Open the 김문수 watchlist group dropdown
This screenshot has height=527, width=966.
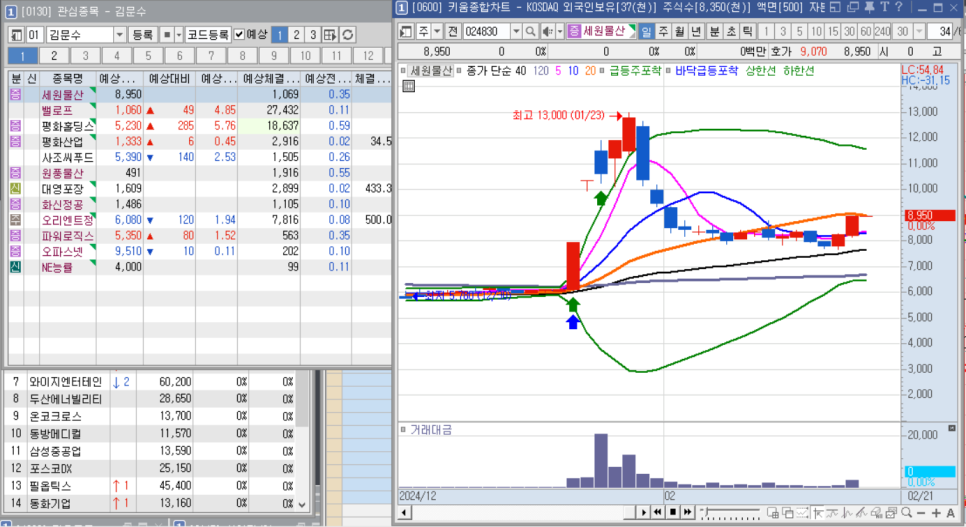[x=120, y=35]
